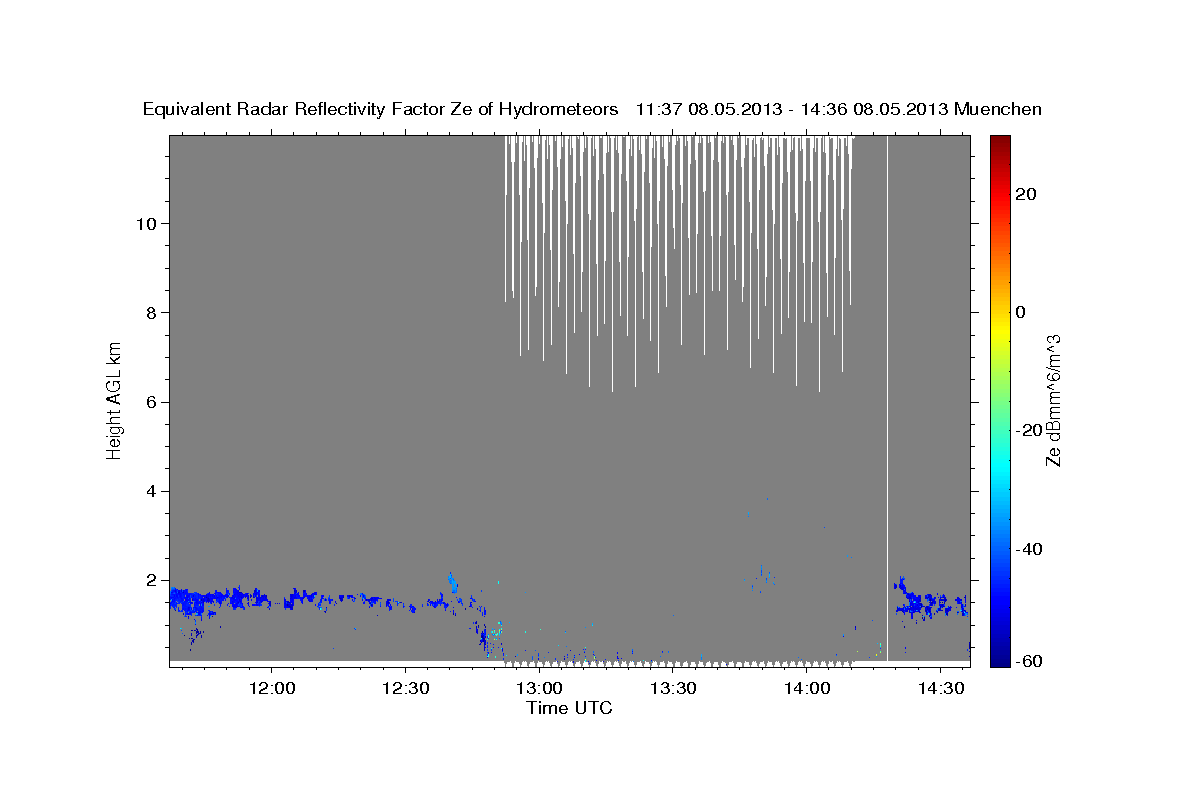Click the colorbar tick label 0
Viewport: 1200px width, 800px height.
1020,312
